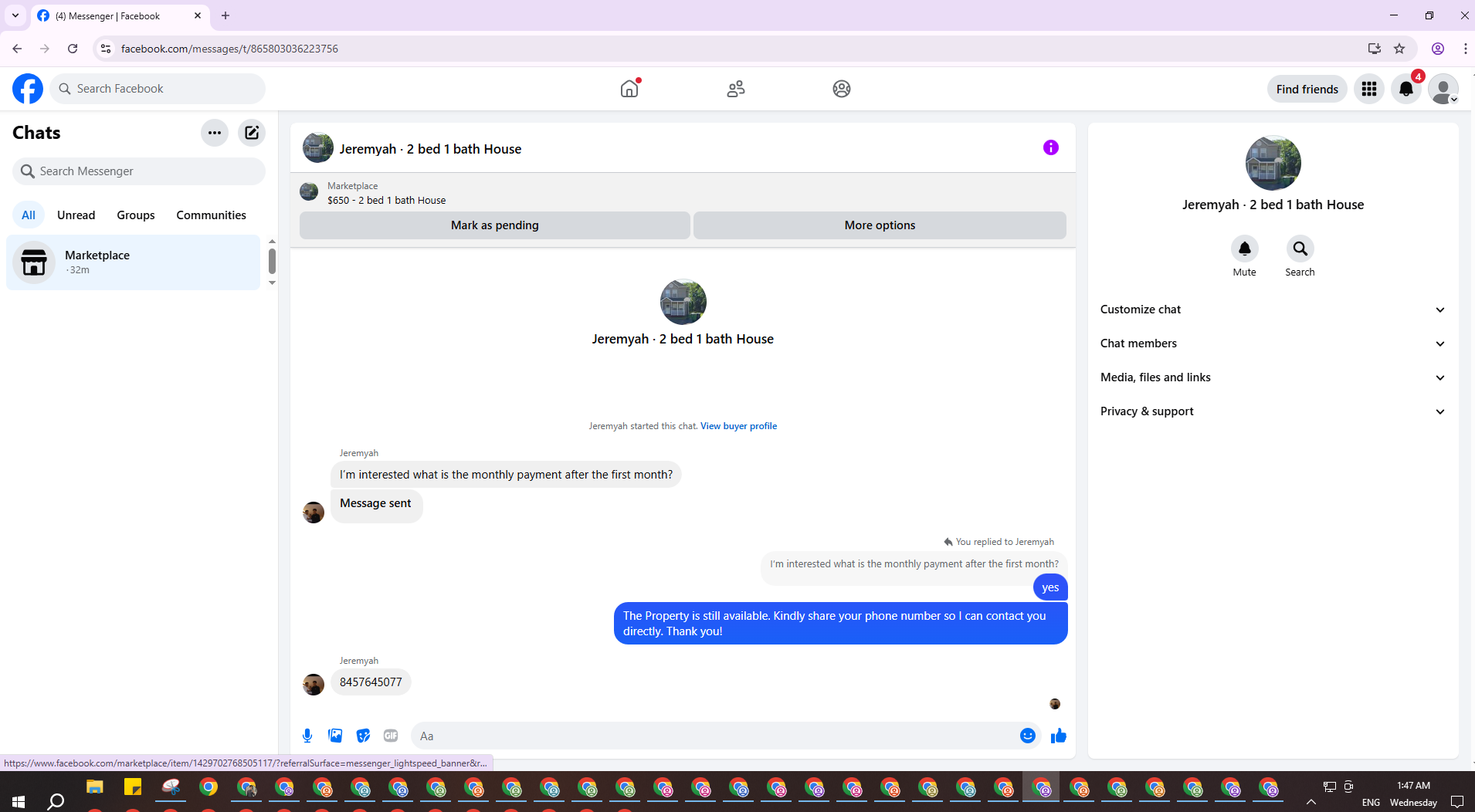Screen dimensions: 1475x812
Task: Search in conversation magnifier icon
Action: tap(1300, 249)
